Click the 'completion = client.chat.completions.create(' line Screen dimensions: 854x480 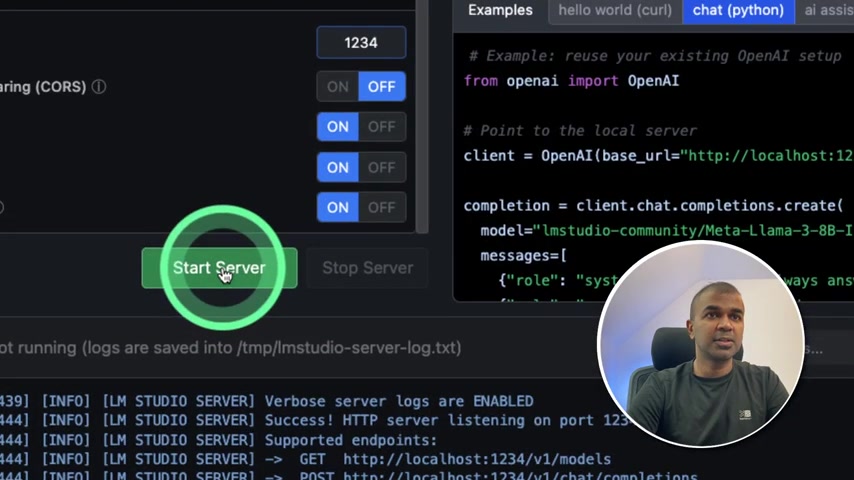(653, 206)
